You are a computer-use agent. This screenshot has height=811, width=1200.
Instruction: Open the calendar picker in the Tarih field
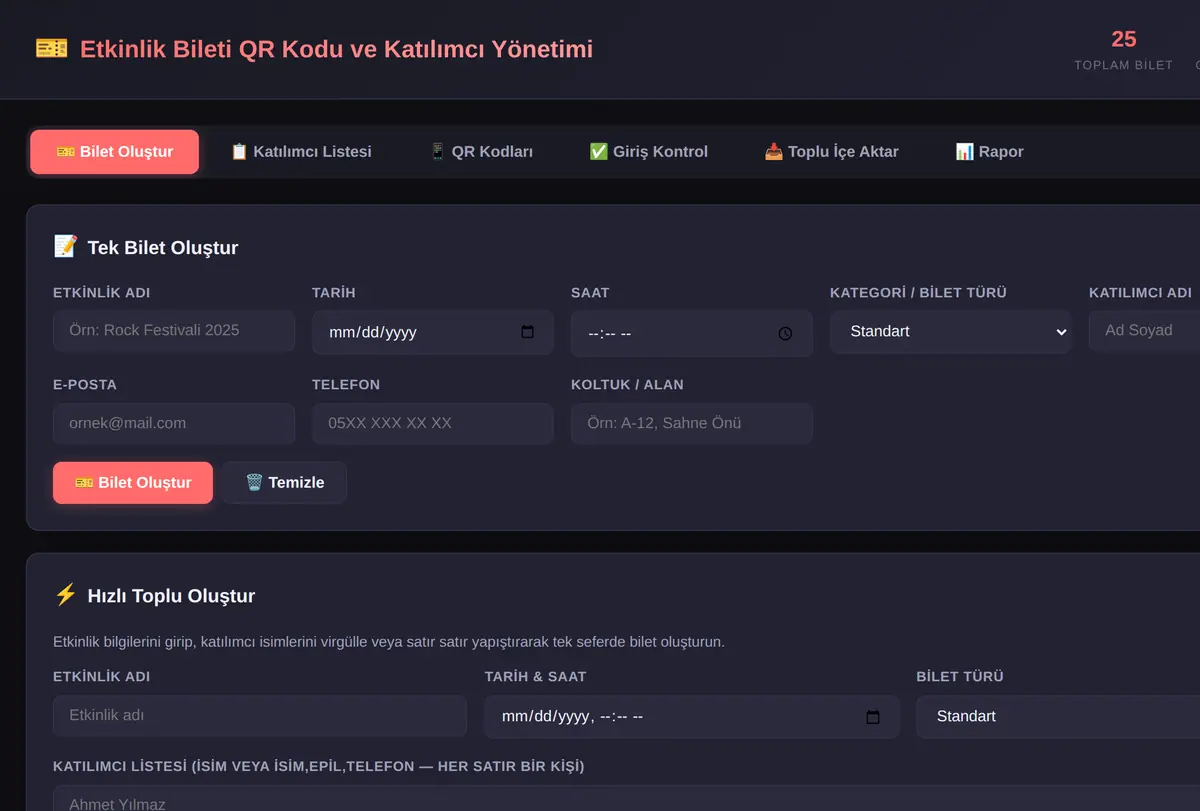(x=528, y=332)
